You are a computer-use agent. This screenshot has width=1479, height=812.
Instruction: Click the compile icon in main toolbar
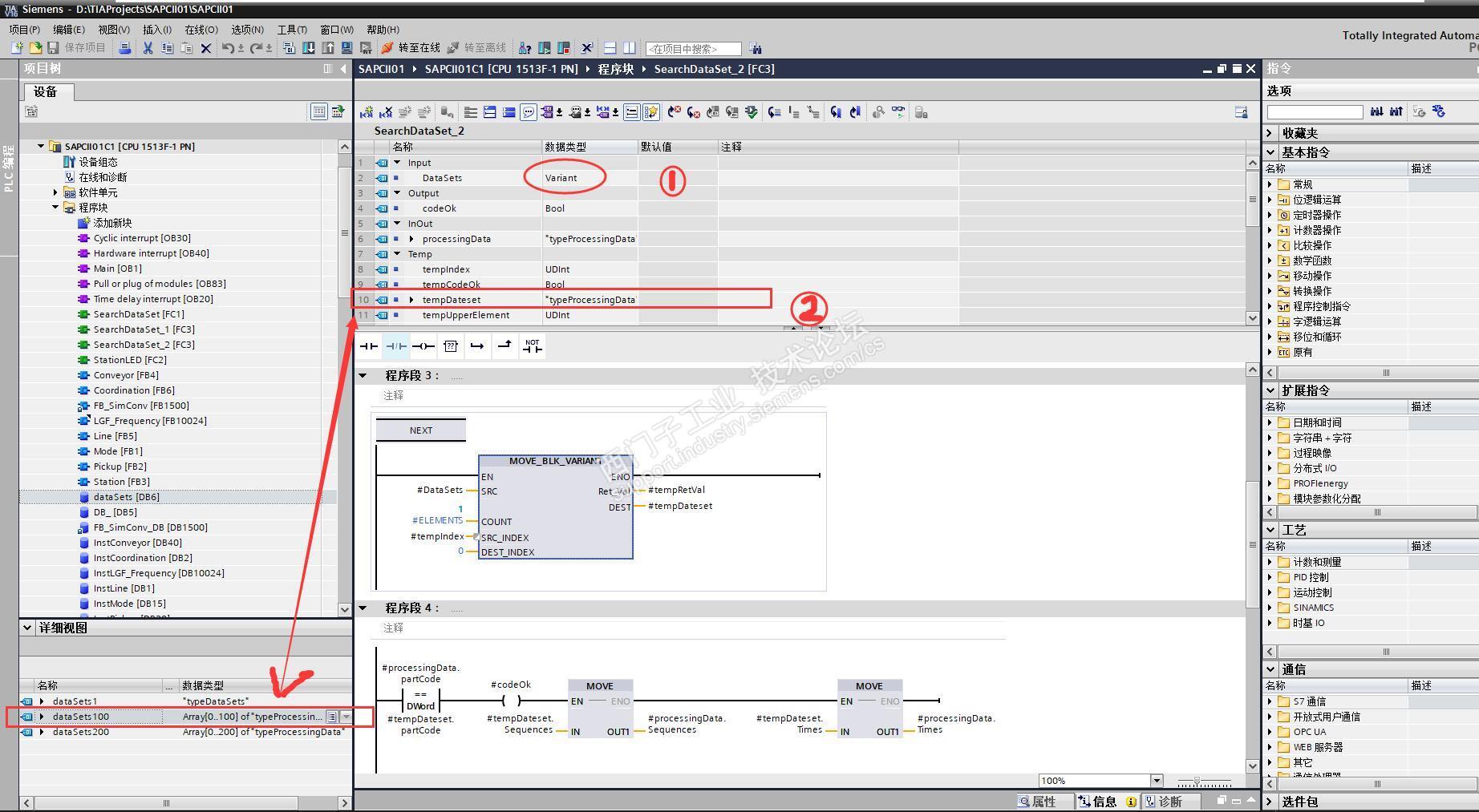pos(289,48)
